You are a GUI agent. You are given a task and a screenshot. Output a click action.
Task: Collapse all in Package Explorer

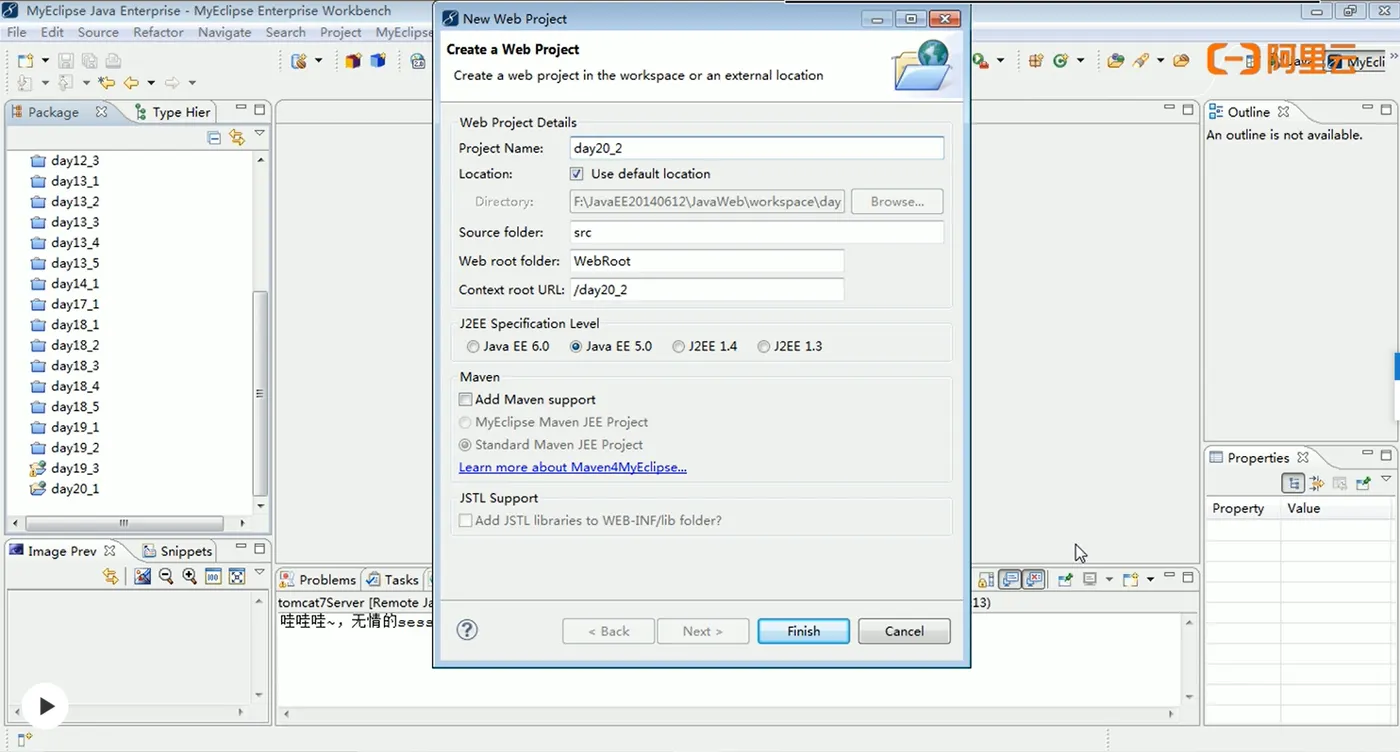click(x=214, y=137)
